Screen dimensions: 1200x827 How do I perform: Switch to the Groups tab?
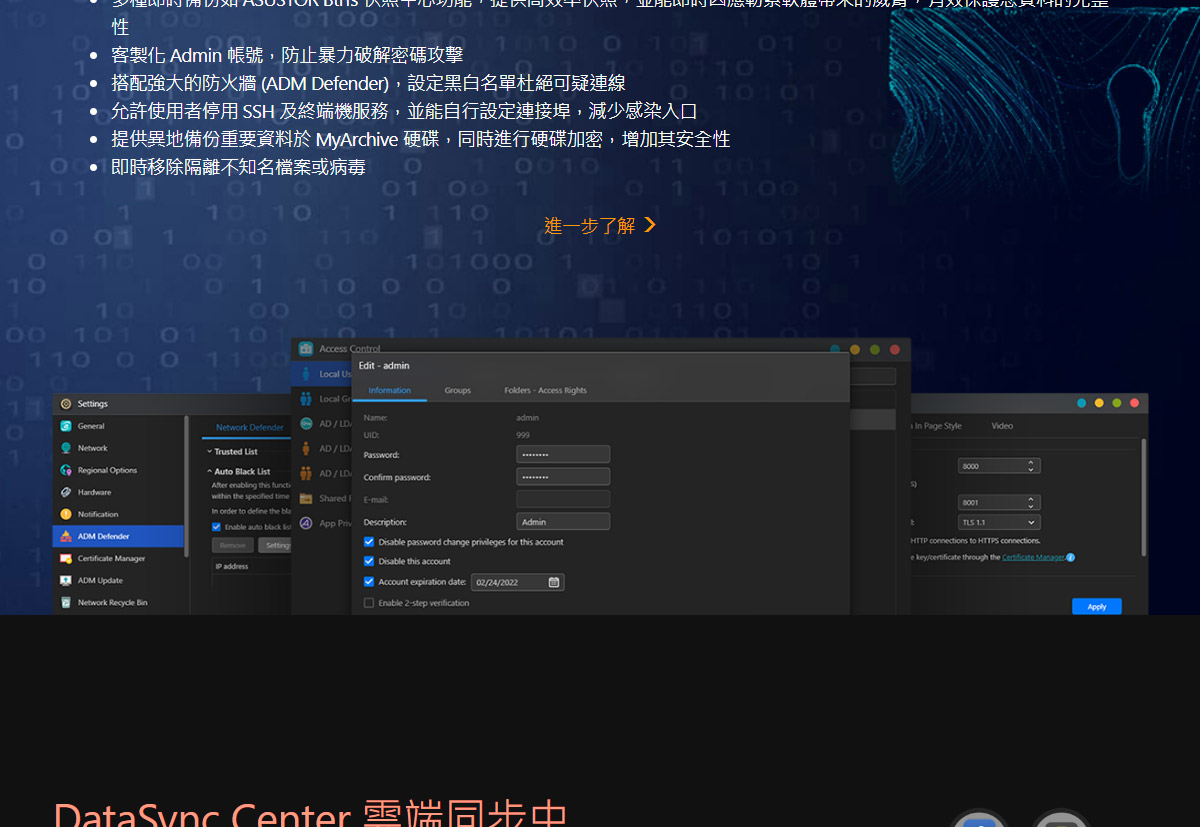coord(457,390)
